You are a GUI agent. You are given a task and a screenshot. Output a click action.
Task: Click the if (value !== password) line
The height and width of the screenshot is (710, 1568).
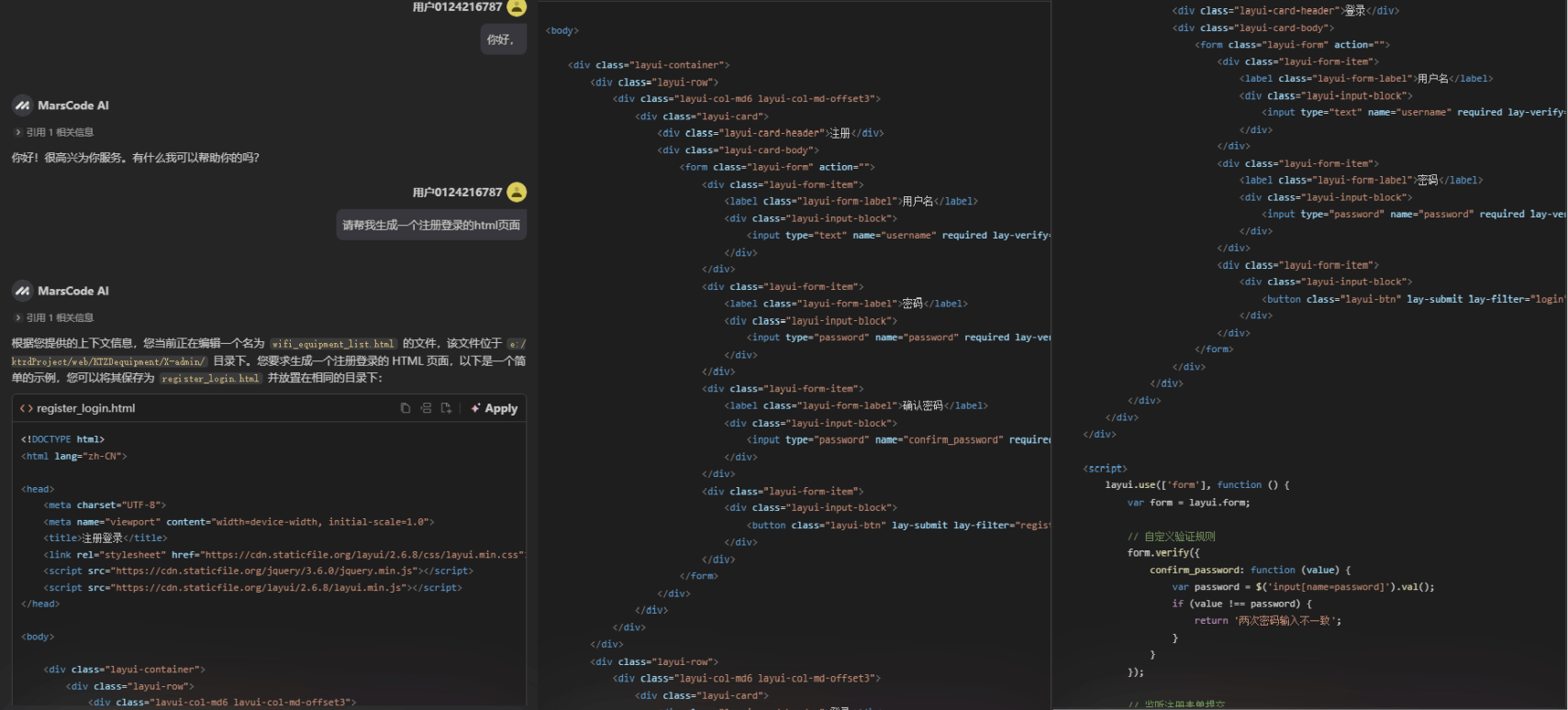click(1241, 605)
